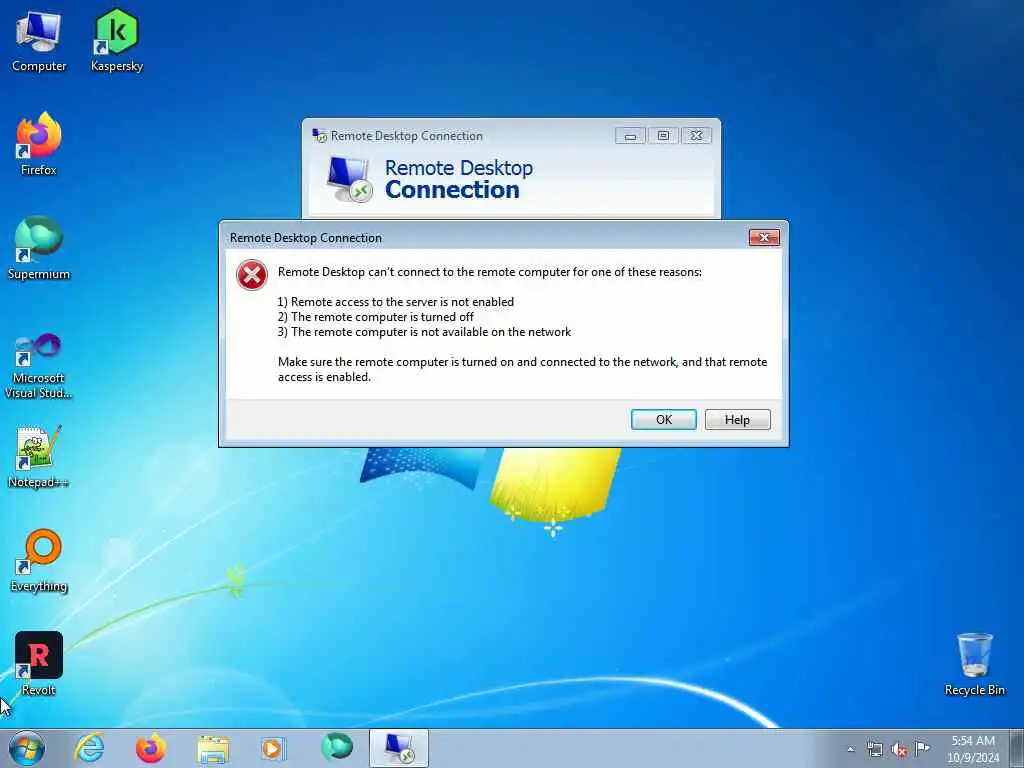Minimize the background Remote Desktop Connection window

(x=630, y=135)
